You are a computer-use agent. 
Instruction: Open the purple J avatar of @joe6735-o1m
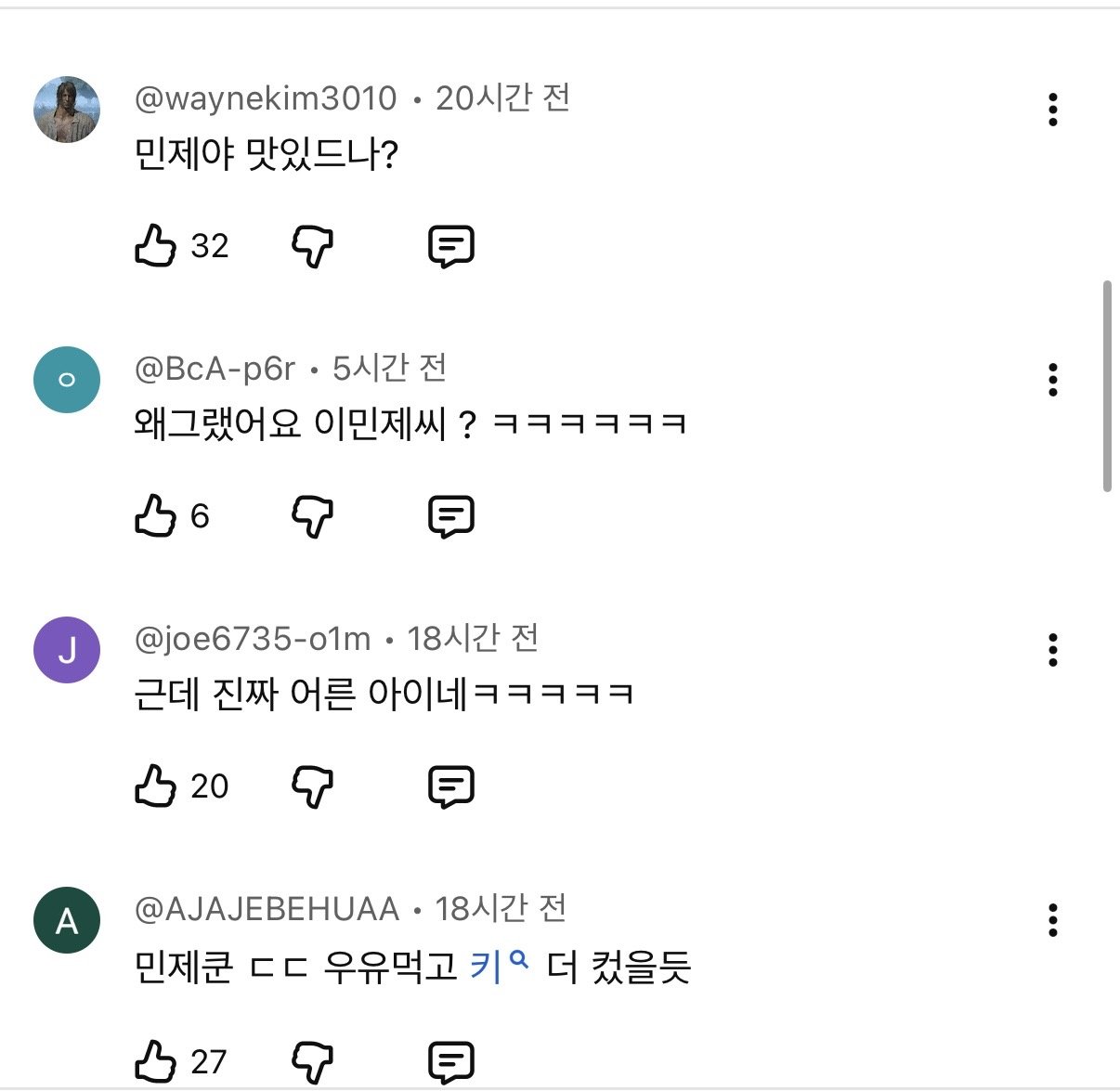point(67,650)
